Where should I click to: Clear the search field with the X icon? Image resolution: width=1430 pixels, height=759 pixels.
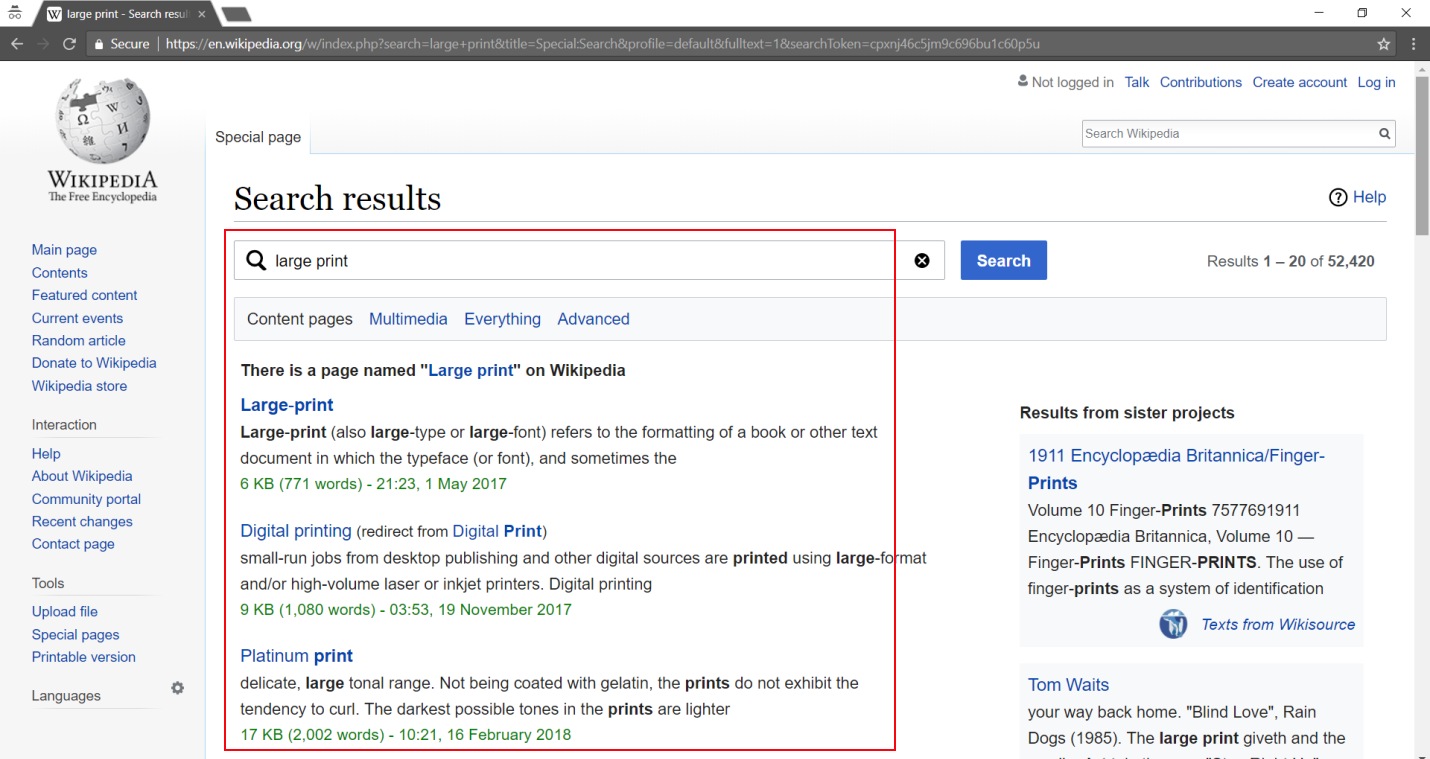coord(922,261)
